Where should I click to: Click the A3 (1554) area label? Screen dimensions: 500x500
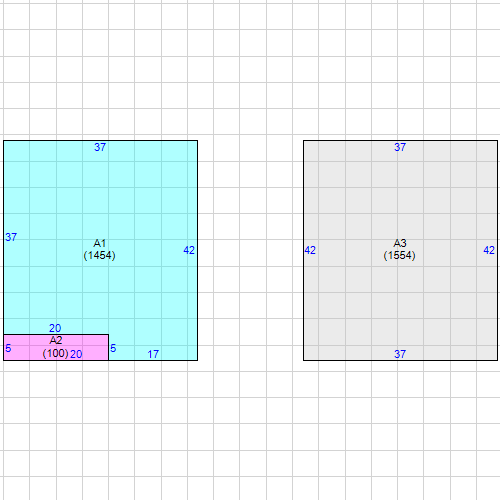pos(399,249)
